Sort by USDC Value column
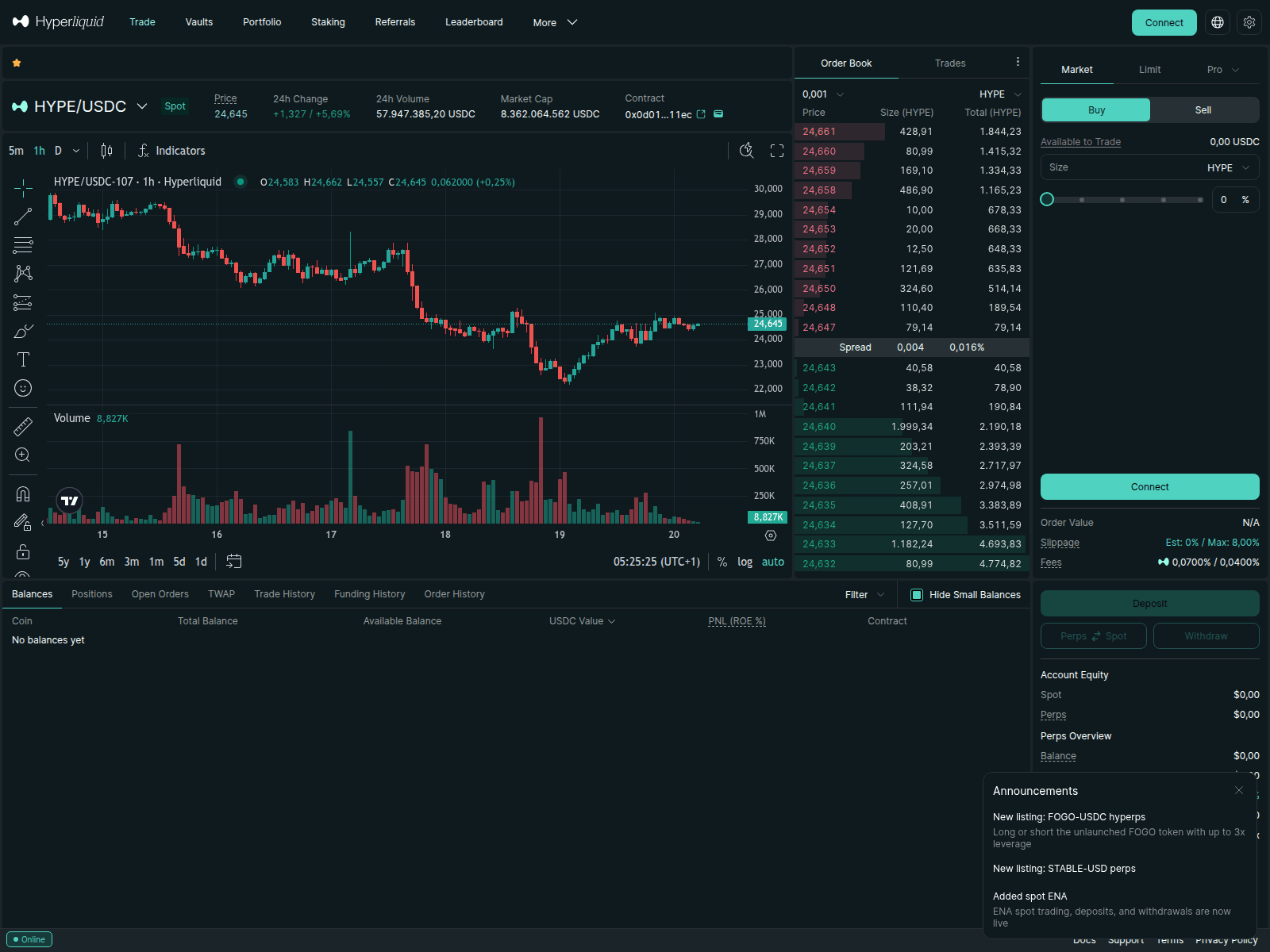This screenshot has height=952, width=1270. [x=582, y=621]
